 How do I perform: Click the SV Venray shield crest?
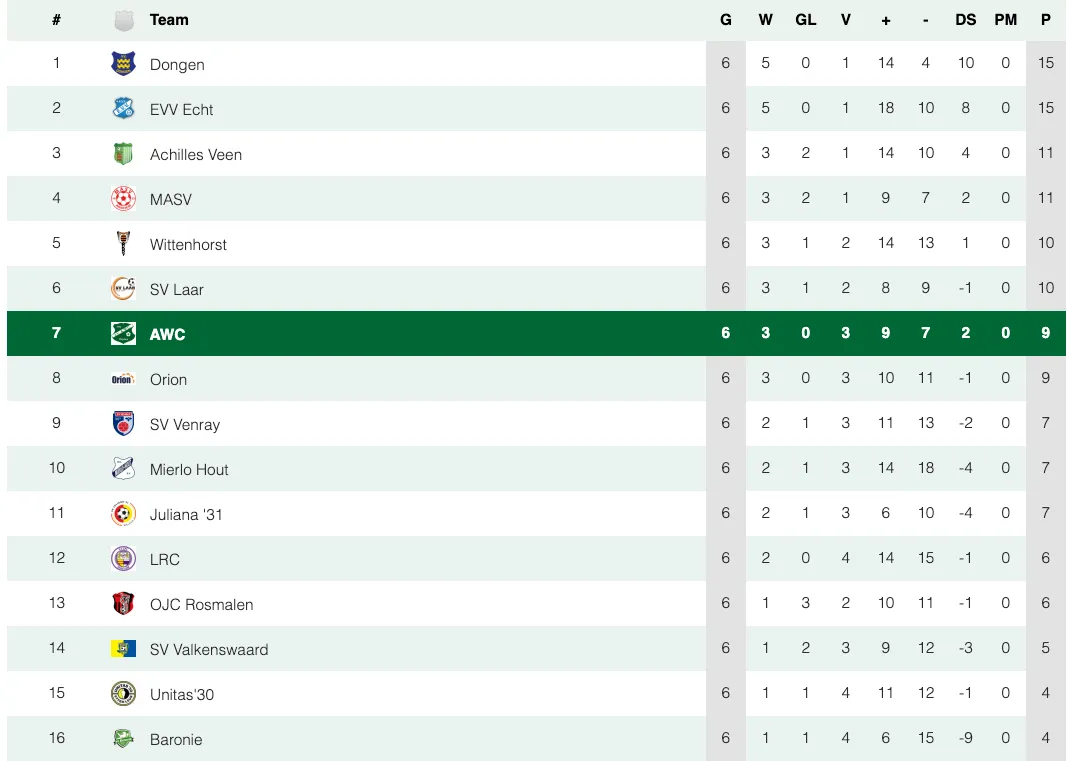[123, 423]
